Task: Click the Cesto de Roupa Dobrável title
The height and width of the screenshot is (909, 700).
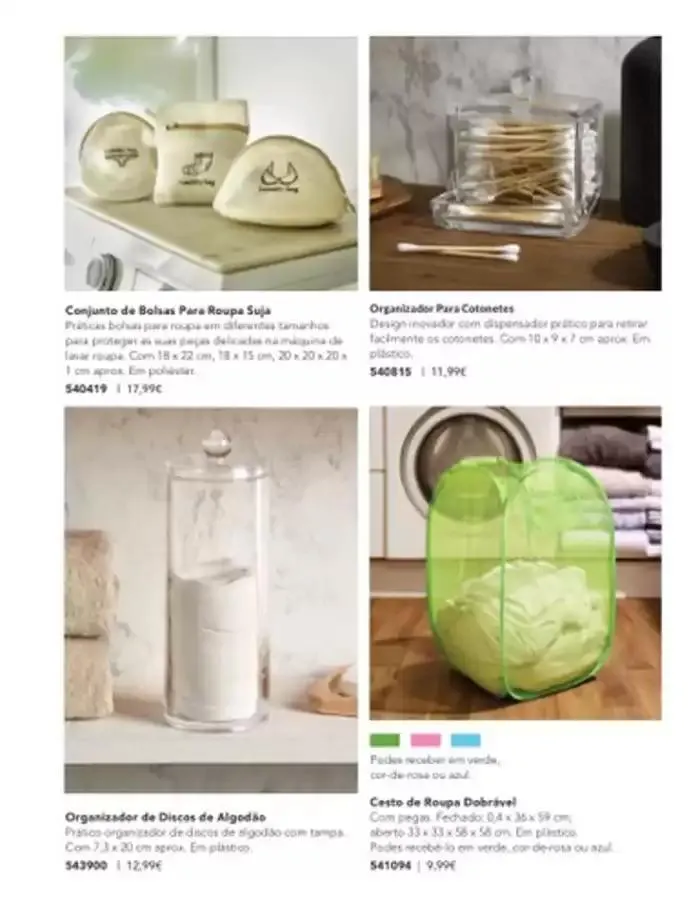Action: [x=443, y=802]
